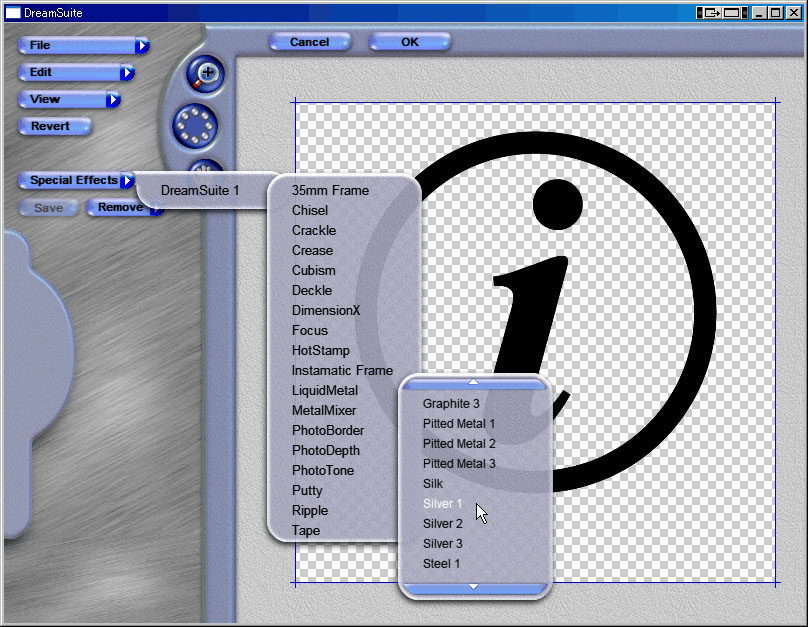This screenshot has height=627, width=808.
Task: Pick the Deckle effect
Action: click(312, 291)
